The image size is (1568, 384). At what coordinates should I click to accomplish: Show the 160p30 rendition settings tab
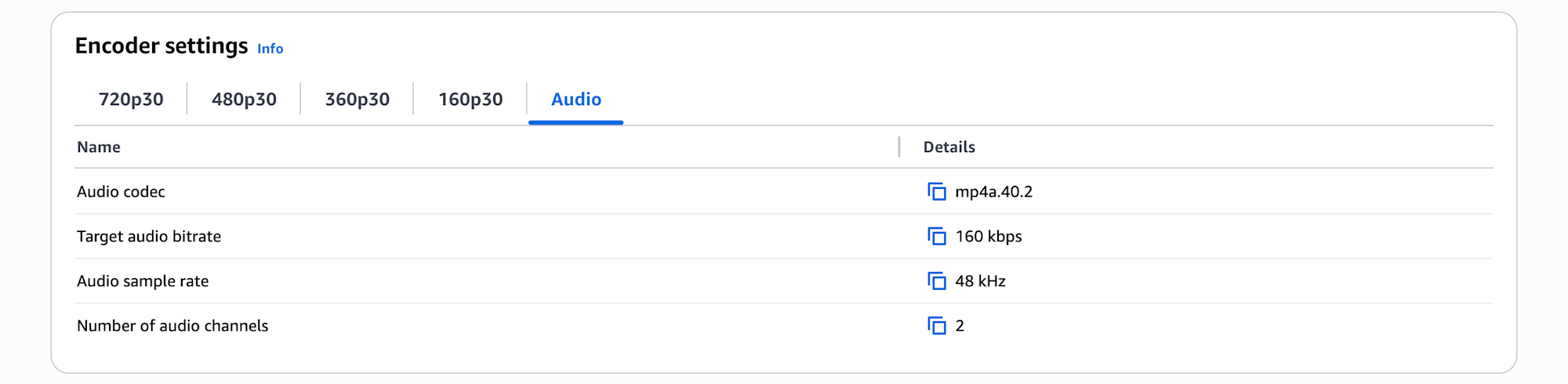(x=470, y=100)
